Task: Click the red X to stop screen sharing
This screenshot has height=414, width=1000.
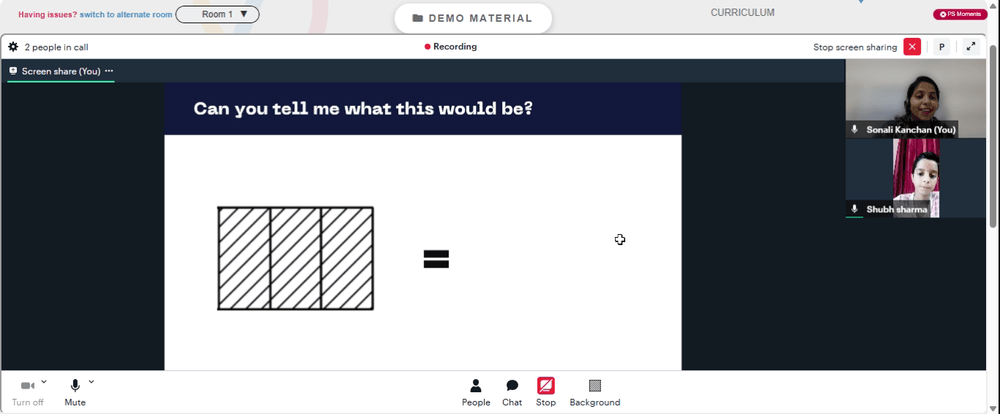Action: click(x=912, y=47)
